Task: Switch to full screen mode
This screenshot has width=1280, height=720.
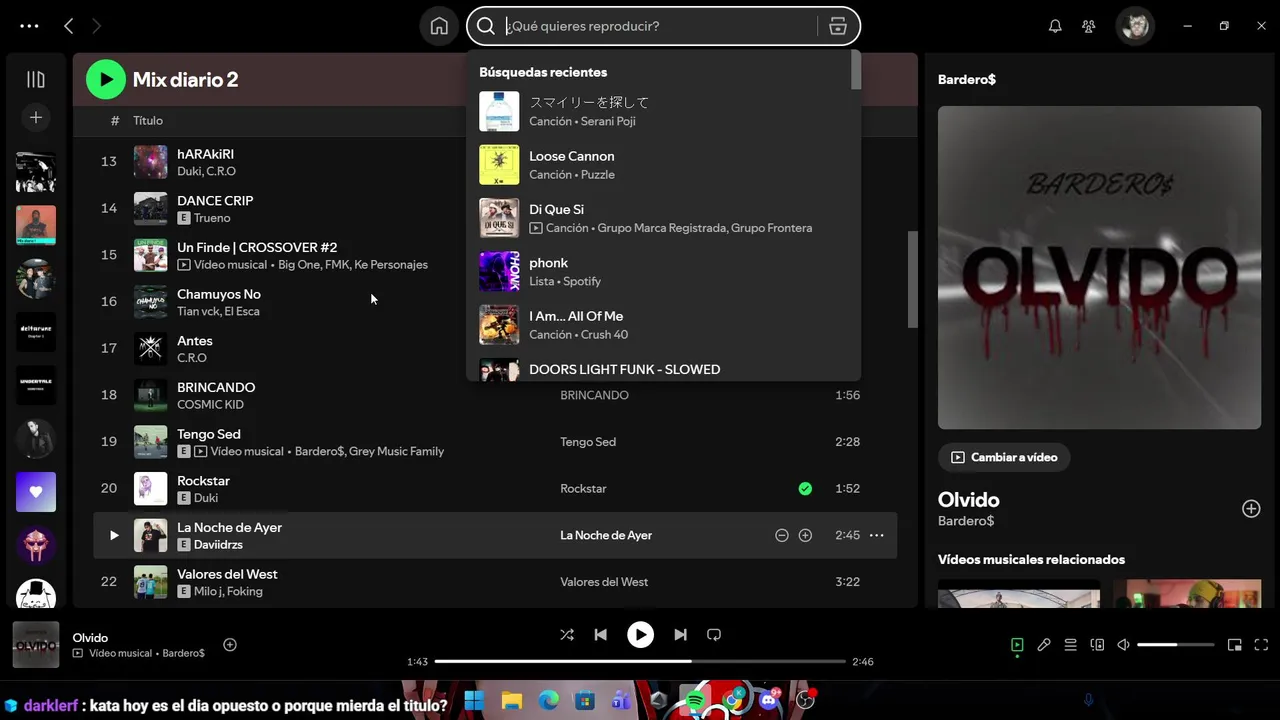Action: click(1261, 645)
